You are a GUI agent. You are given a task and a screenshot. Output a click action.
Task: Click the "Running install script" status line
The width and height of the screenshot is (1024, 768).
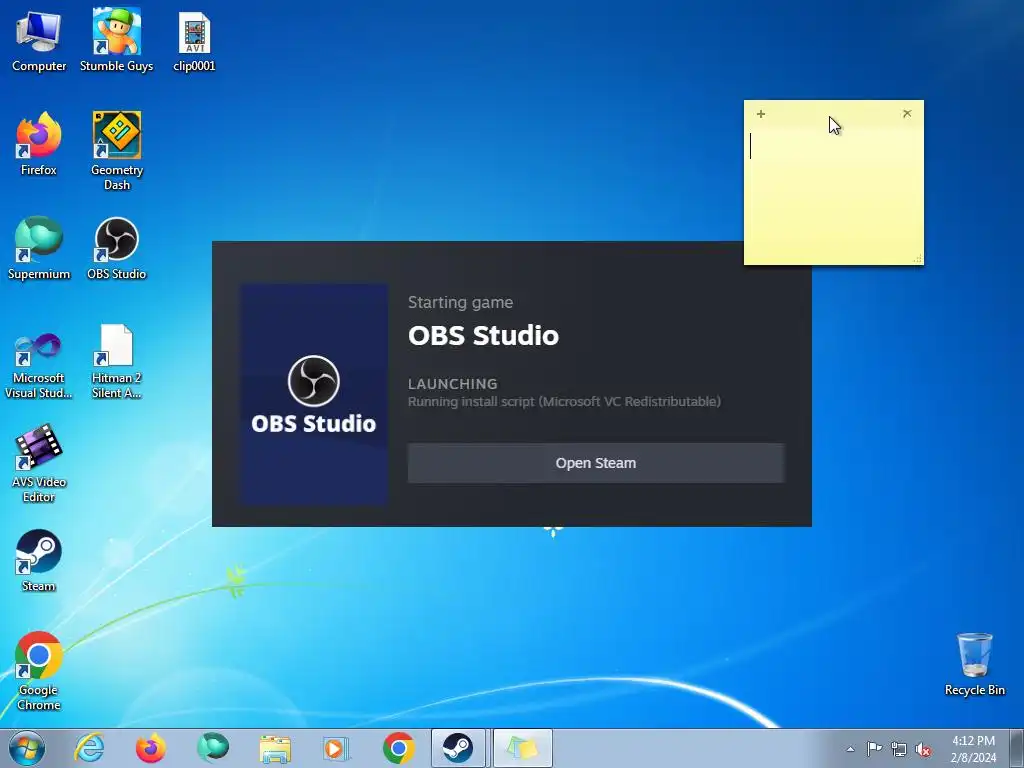point(564,402)
